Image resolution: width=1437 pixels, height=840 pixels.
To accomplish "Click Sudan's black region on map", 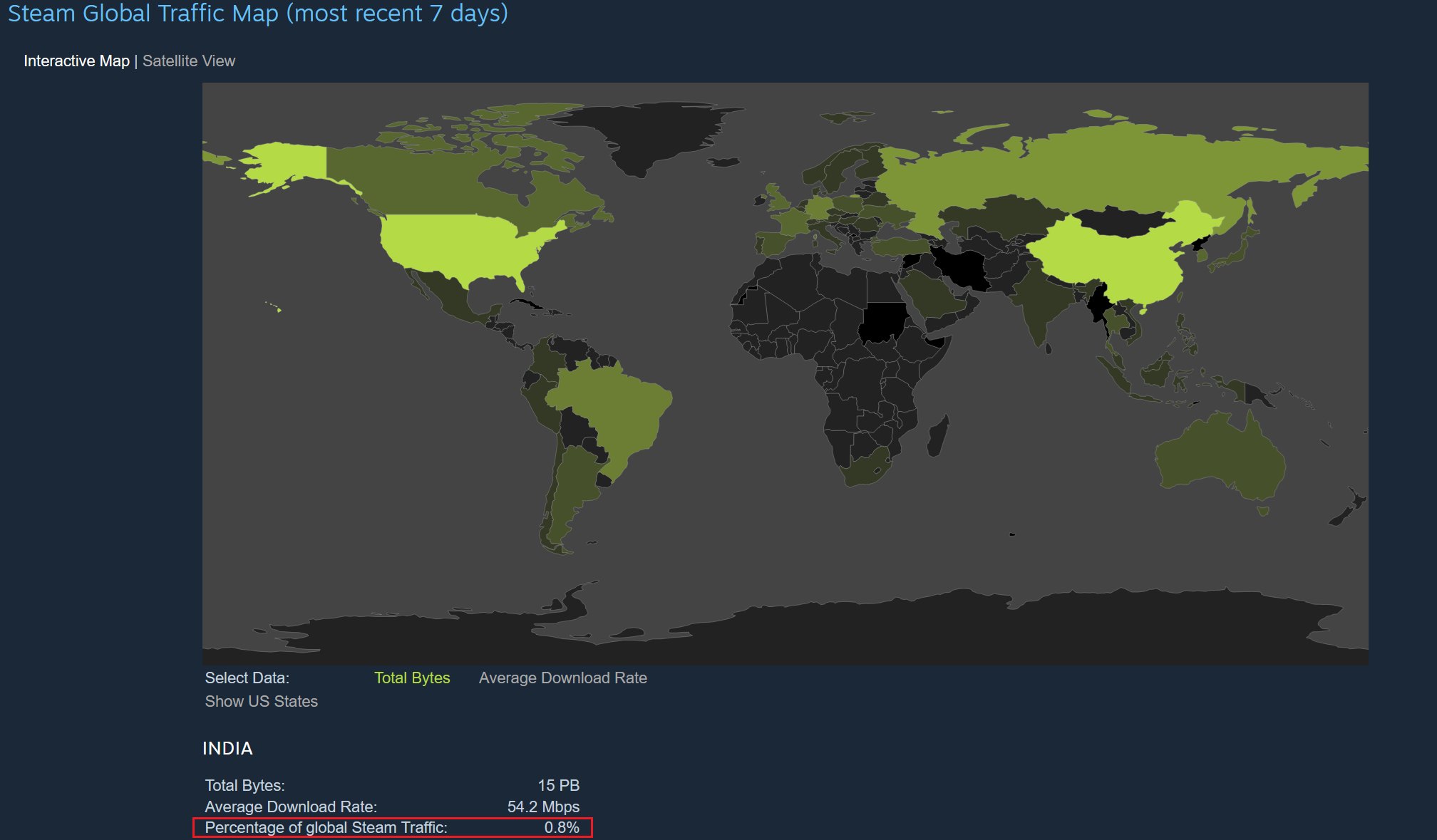I will tap(882, 322).
